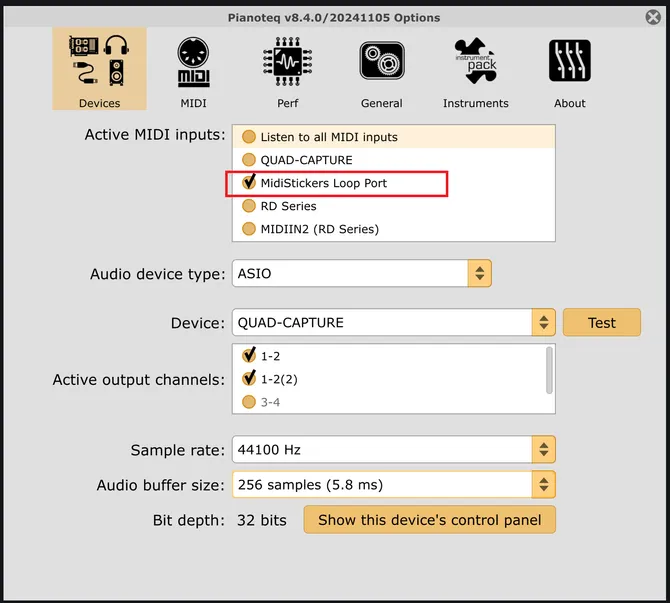
Task: Open the Devices section icon
Action: pyautogui.click(x=99, y=60)
